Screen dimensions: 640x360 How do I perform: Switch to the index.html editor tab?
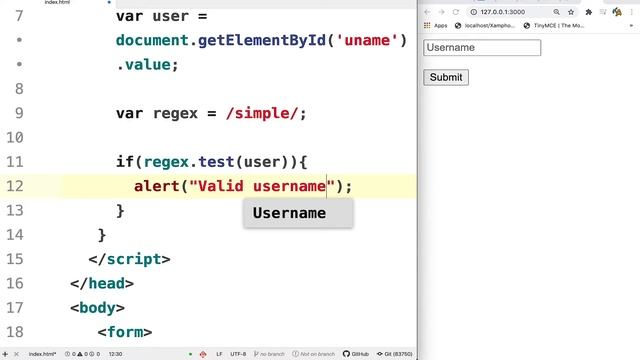pyautogui.click(x=57, y=2)
